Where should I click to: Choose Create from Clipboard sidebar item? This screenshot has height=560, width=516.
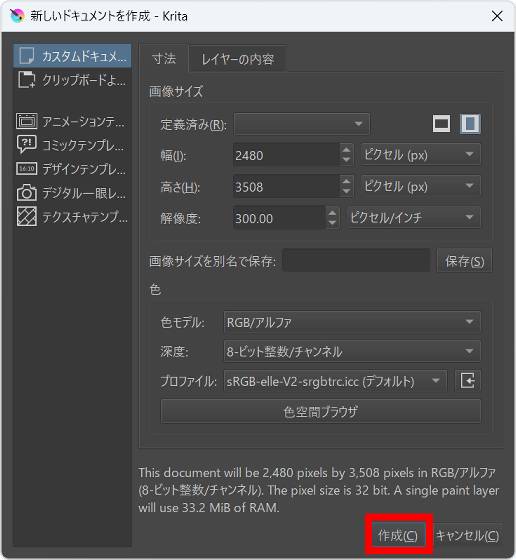pos(72,80)
